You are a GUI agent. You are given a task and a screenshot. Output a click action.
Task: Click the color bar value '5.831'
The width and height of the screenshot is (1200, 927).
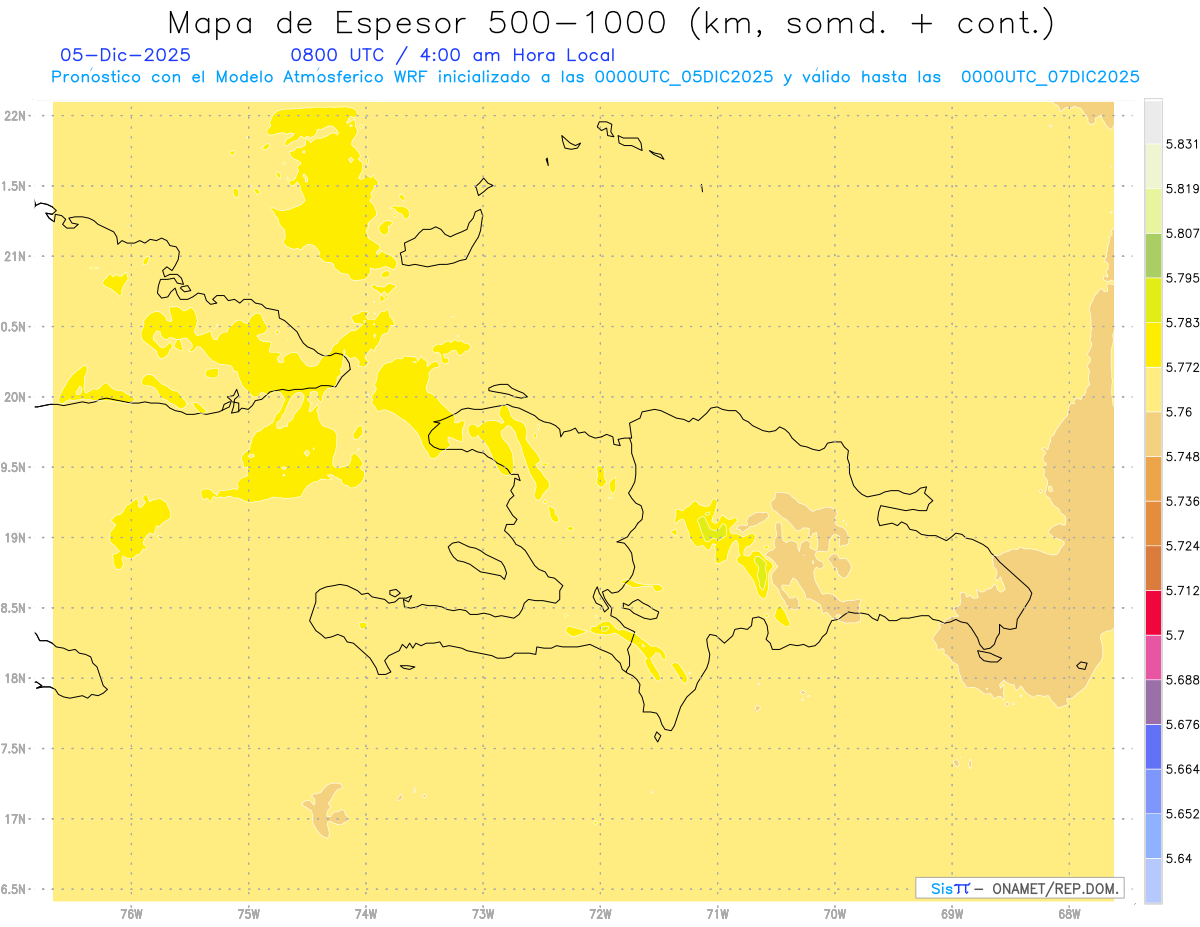1182,144
